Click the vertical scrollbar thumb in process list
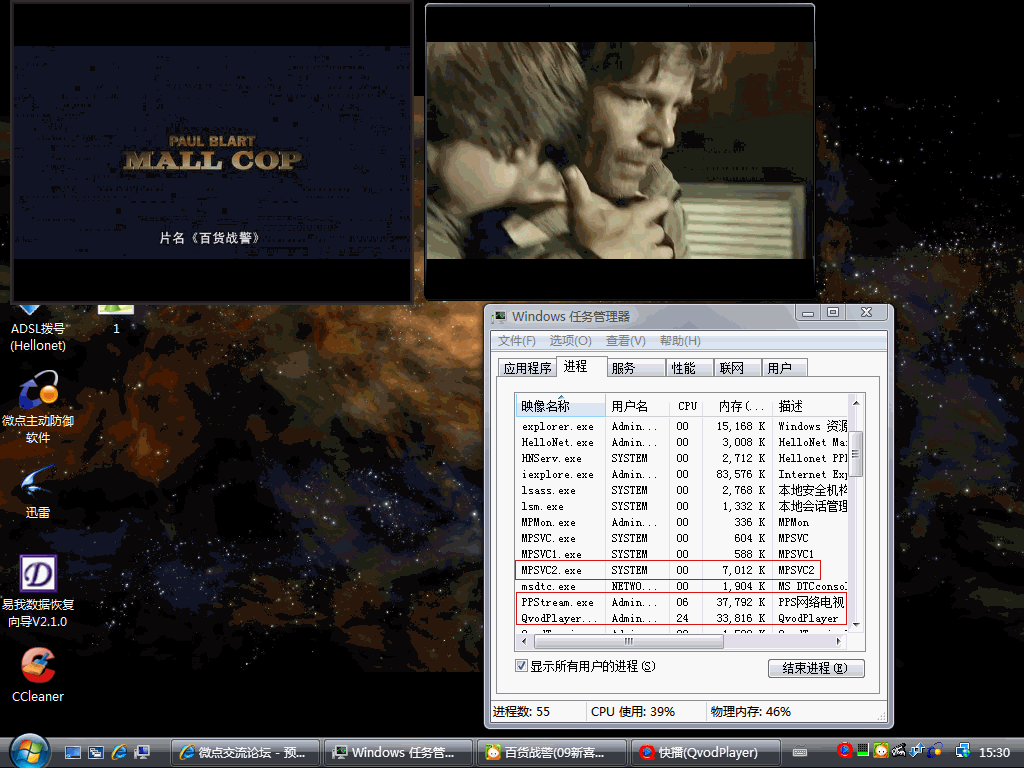Viewport: 1024px width, 768px height. (x=856, y=454)
